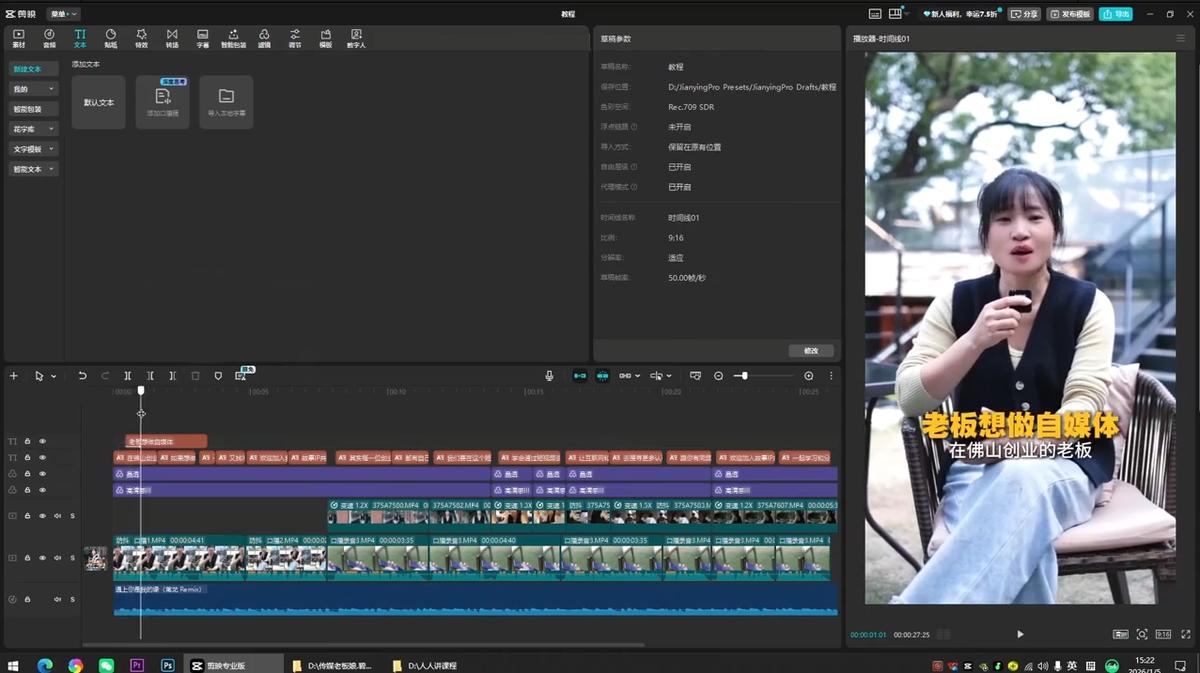
Task: Click the 9:16 ratio button under the player
Action: pyautogui.click(x=1163, y=634)
